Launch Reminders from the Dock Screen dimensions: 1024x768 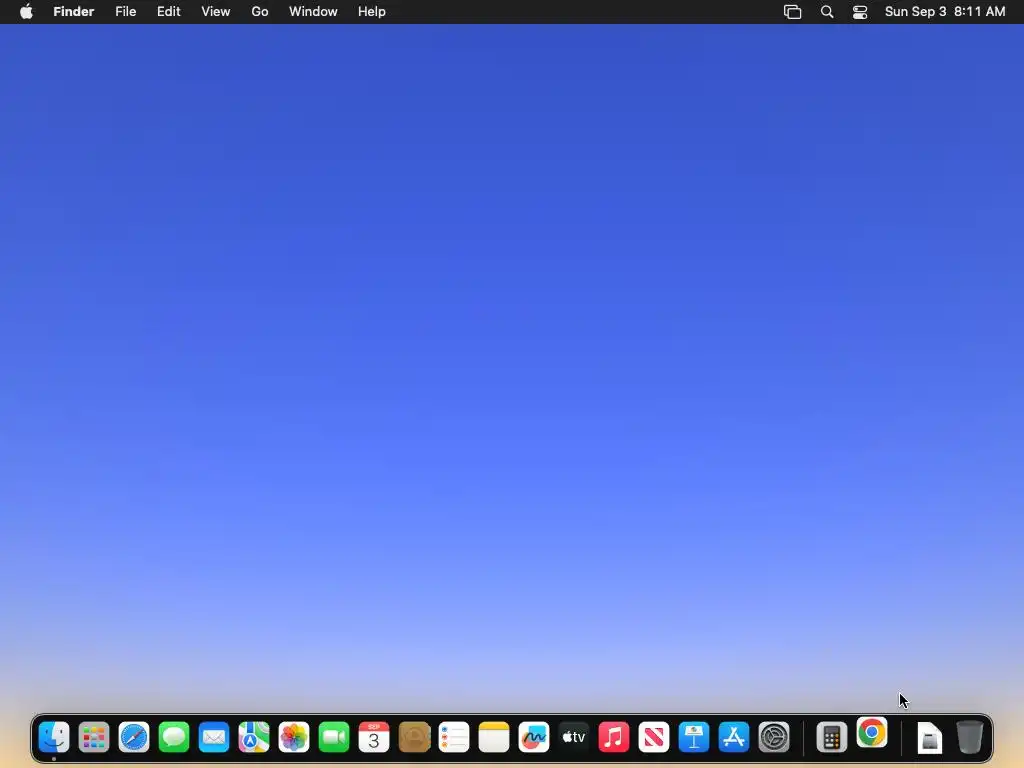454,738
